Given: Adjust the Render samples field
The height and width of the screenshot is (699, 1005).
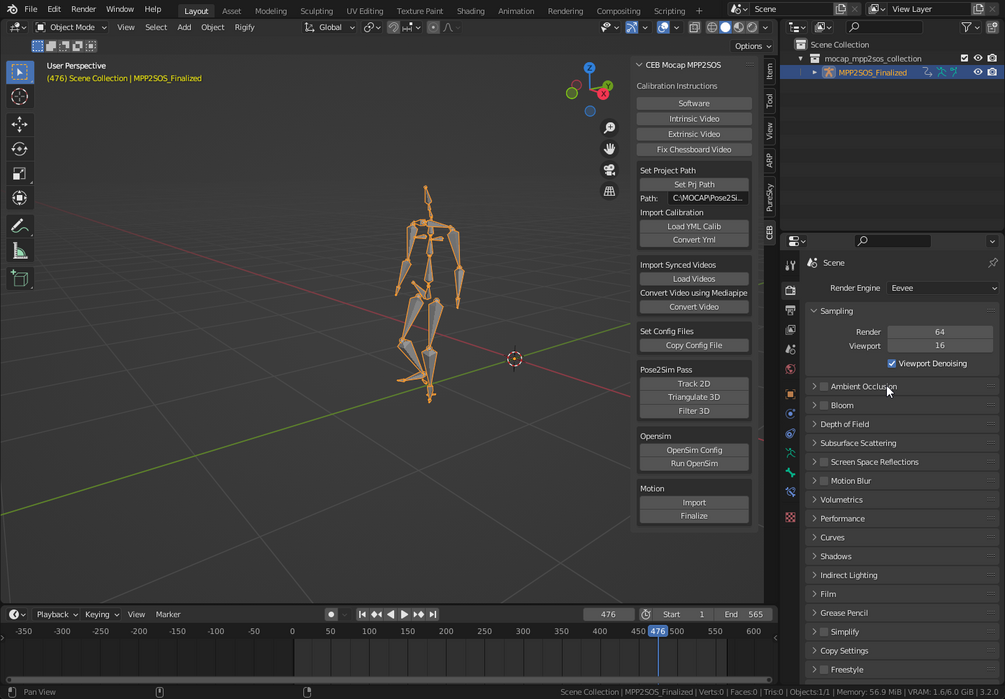Looking at the screenshot, I should tap(939, 332).
